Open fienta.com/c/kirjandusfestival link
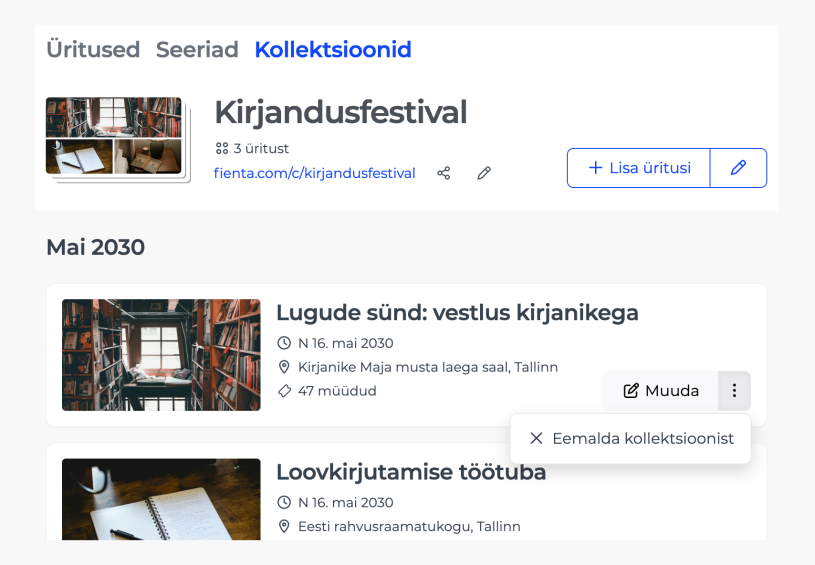Image resolution: width=815 pixels, height=565 pixels. pos(314,173)
